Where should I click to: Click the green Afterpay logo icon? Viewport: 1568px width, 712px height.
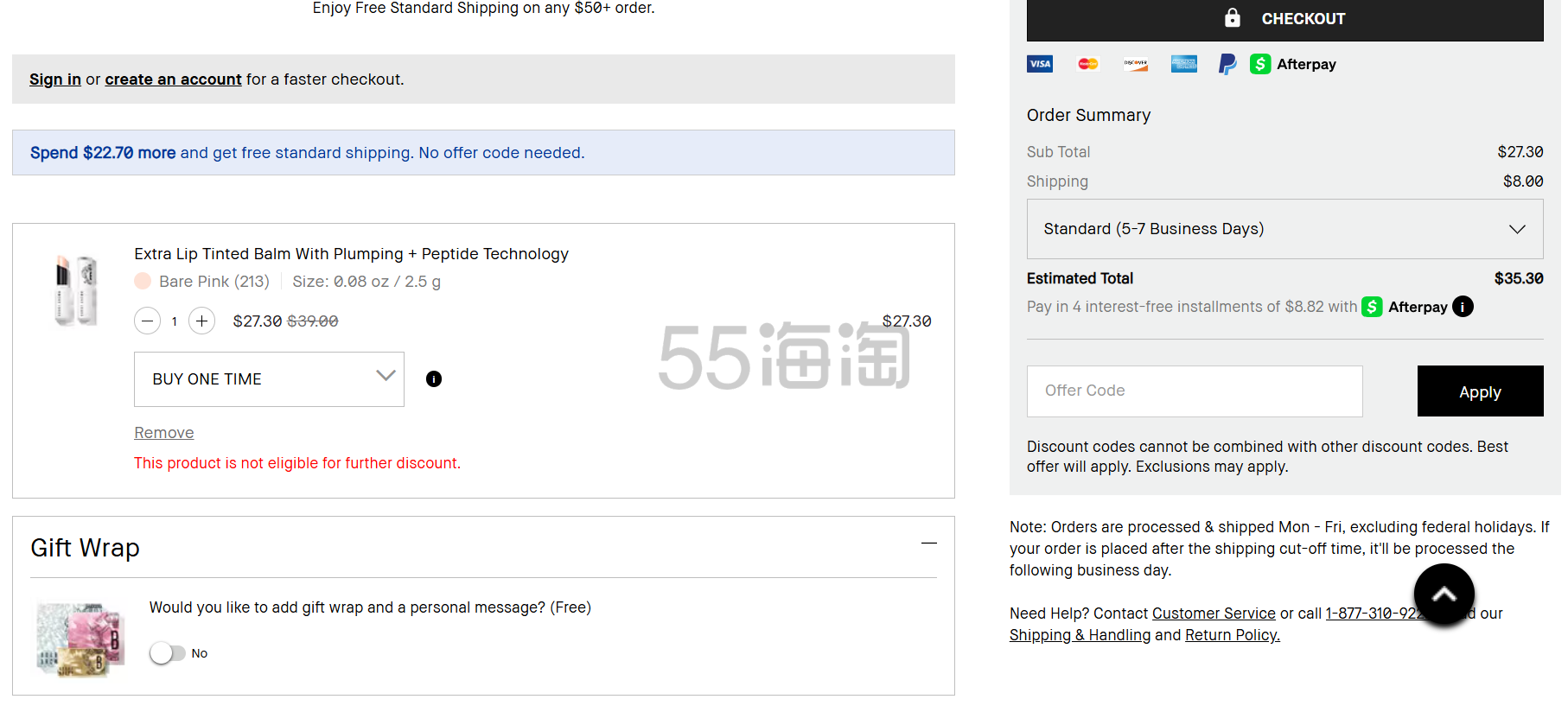(1260, 64)
